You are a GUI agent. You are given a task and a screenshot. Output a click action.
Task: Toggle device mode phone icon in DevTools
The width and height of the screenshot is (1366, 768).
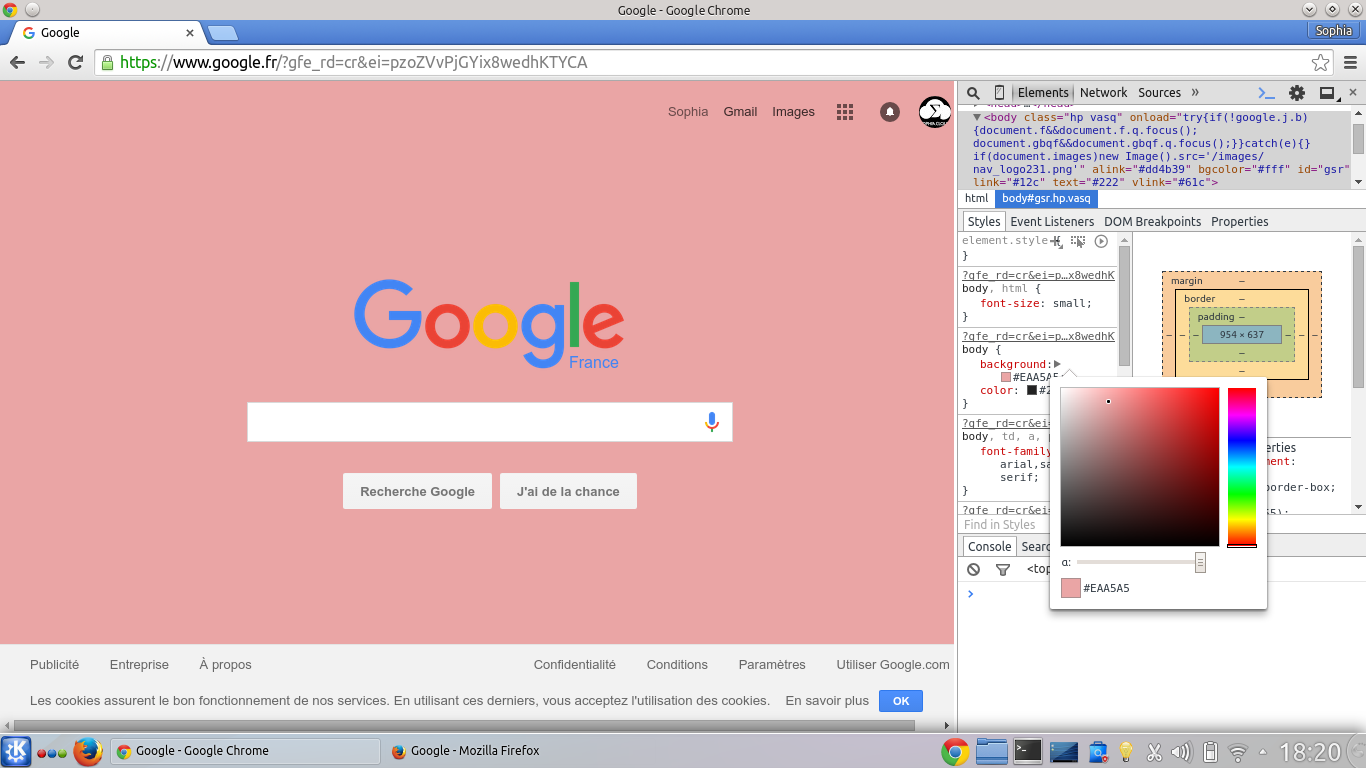point(999,92)
